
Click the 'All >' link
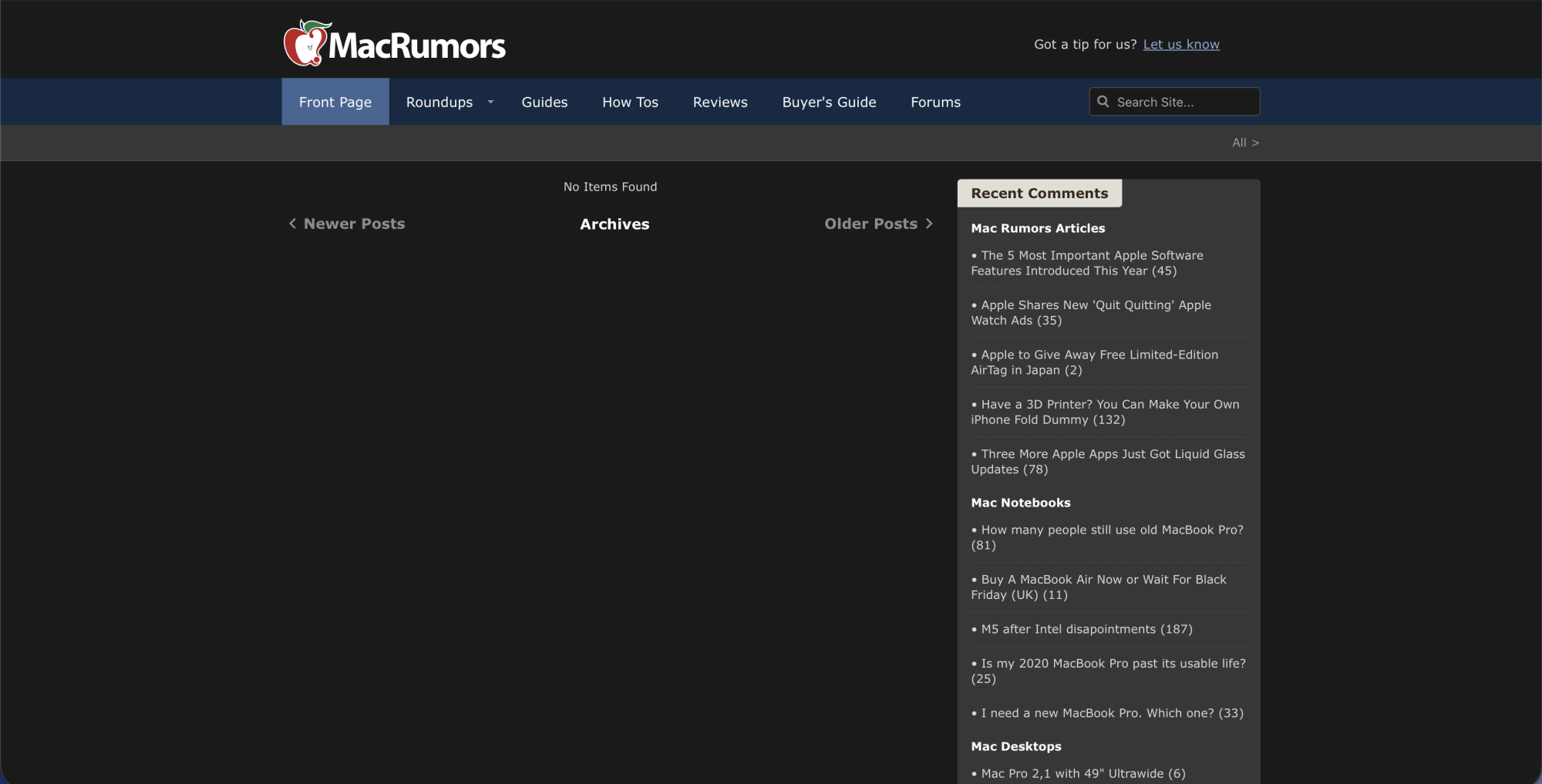point(1245,143)
